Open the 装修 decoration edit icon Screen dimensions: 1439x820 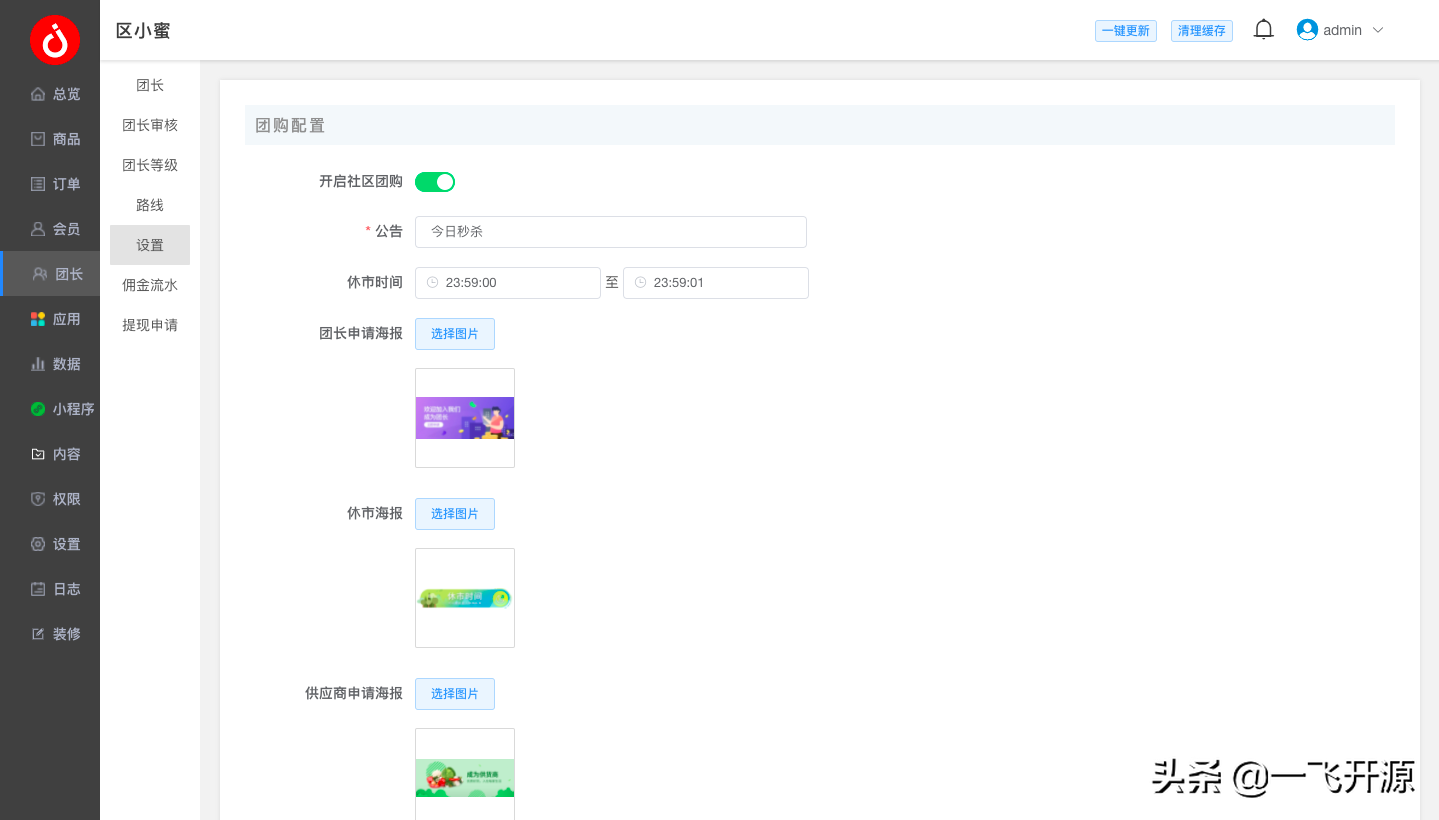click(38, 634)
